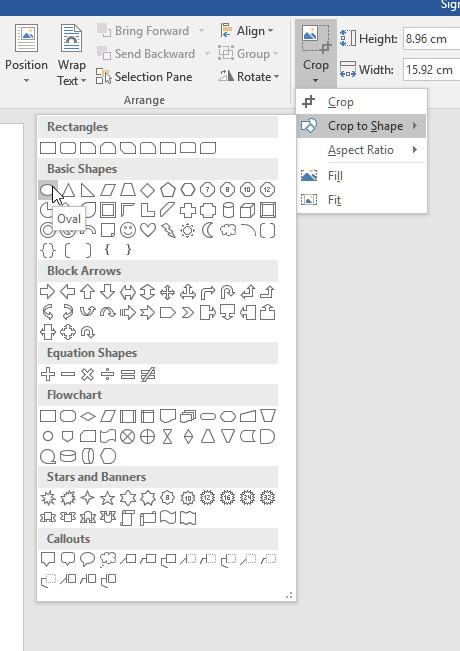The width and height of the screenshot is (460, 651).
Task: Select the Can cylinder shape
Action: coord(228,210)
